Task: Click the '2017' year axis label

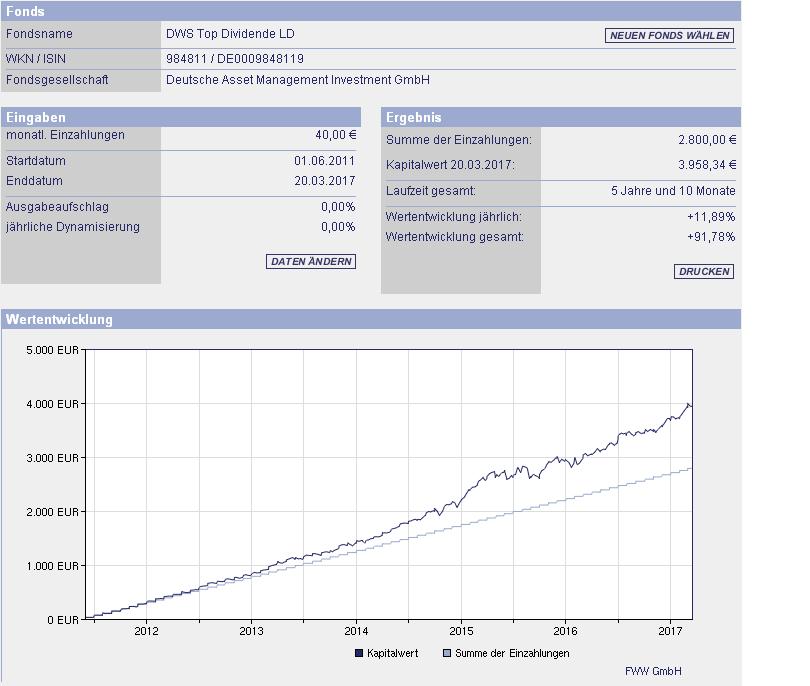Action: pyautogui.click(x=670, y=631)
